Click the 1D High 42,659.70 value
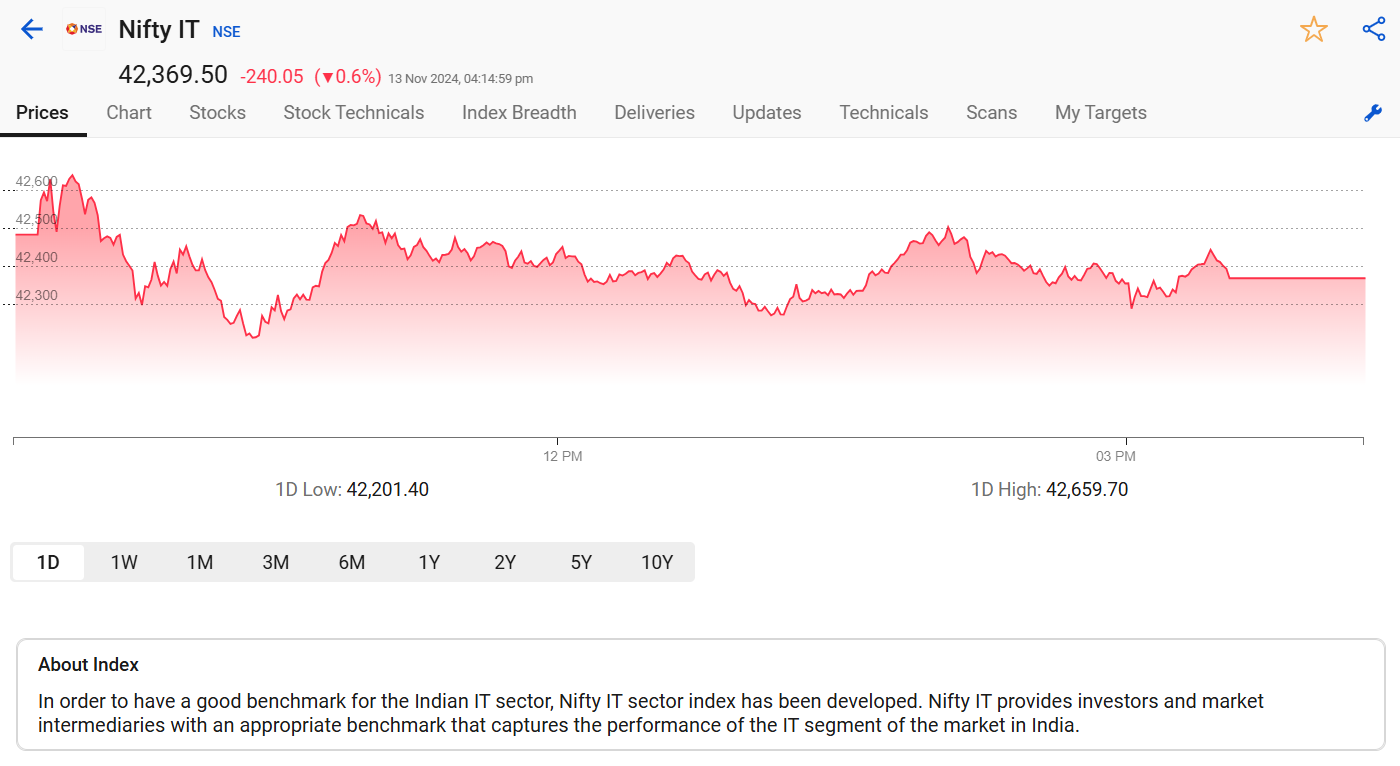The width and height of the screenshot is (1400, 766). pyautogui.click(x=1087, y=490)
